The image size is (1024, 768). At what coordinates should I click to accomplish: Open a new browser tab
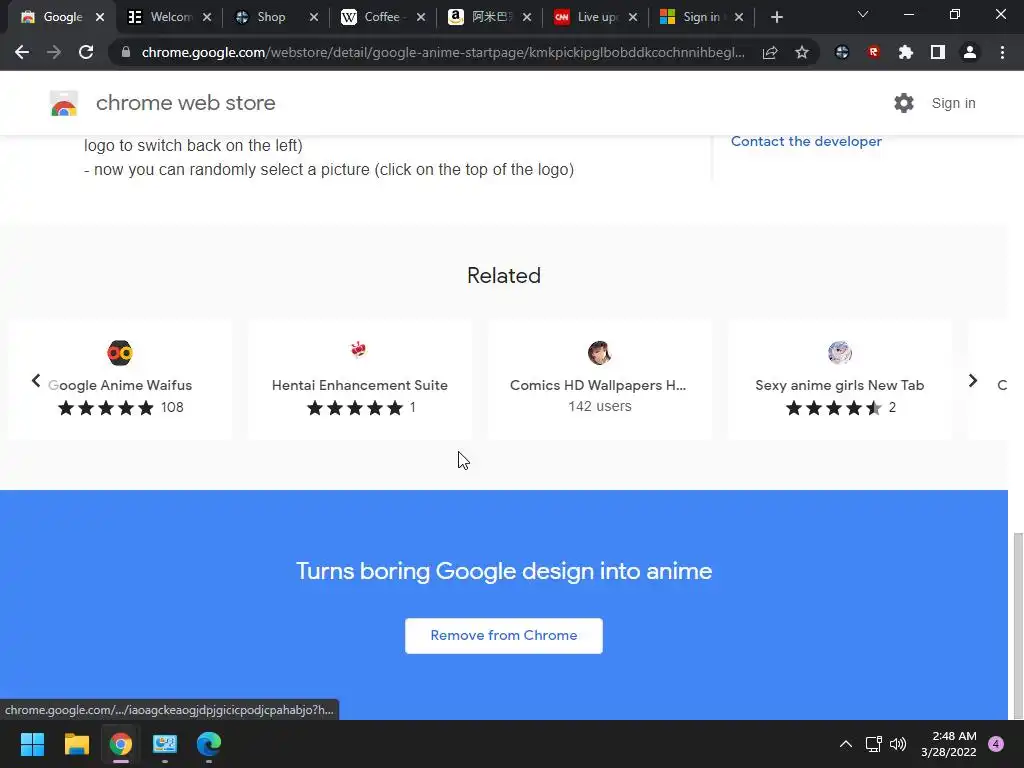tap(776, 18)
